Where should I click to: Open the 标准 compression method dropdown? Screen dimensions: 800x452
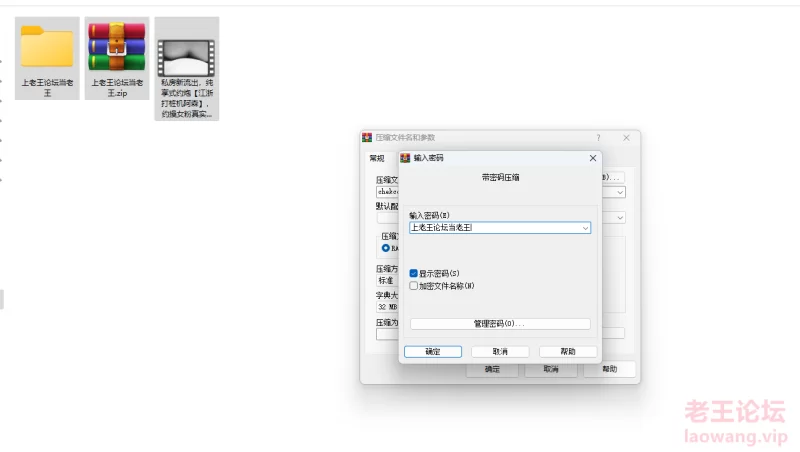387,281
